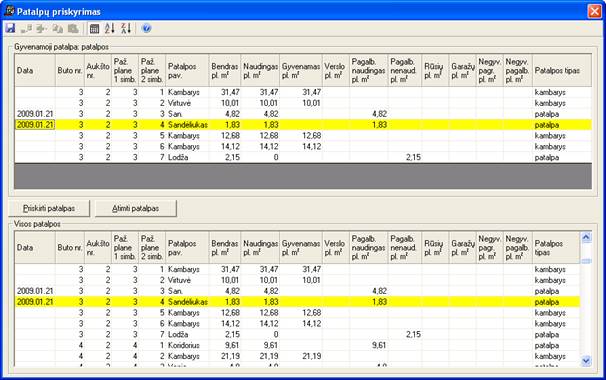Select Kambarys 12,68 row in Visos patalpos
This screenshot has height=380, width=606.
pyautogui.click(x=297, y=313)
